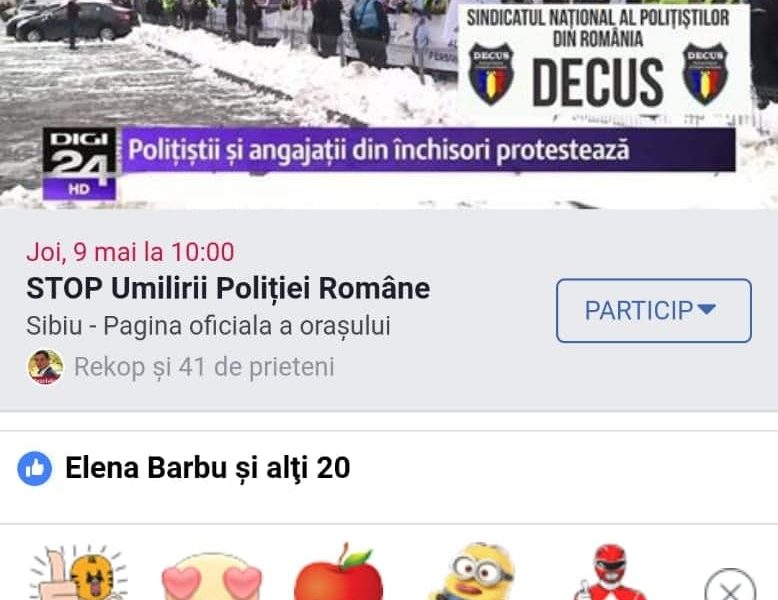Open the event cover photo
The width and height of the screenshot is (778, 600).
[389, 104]
